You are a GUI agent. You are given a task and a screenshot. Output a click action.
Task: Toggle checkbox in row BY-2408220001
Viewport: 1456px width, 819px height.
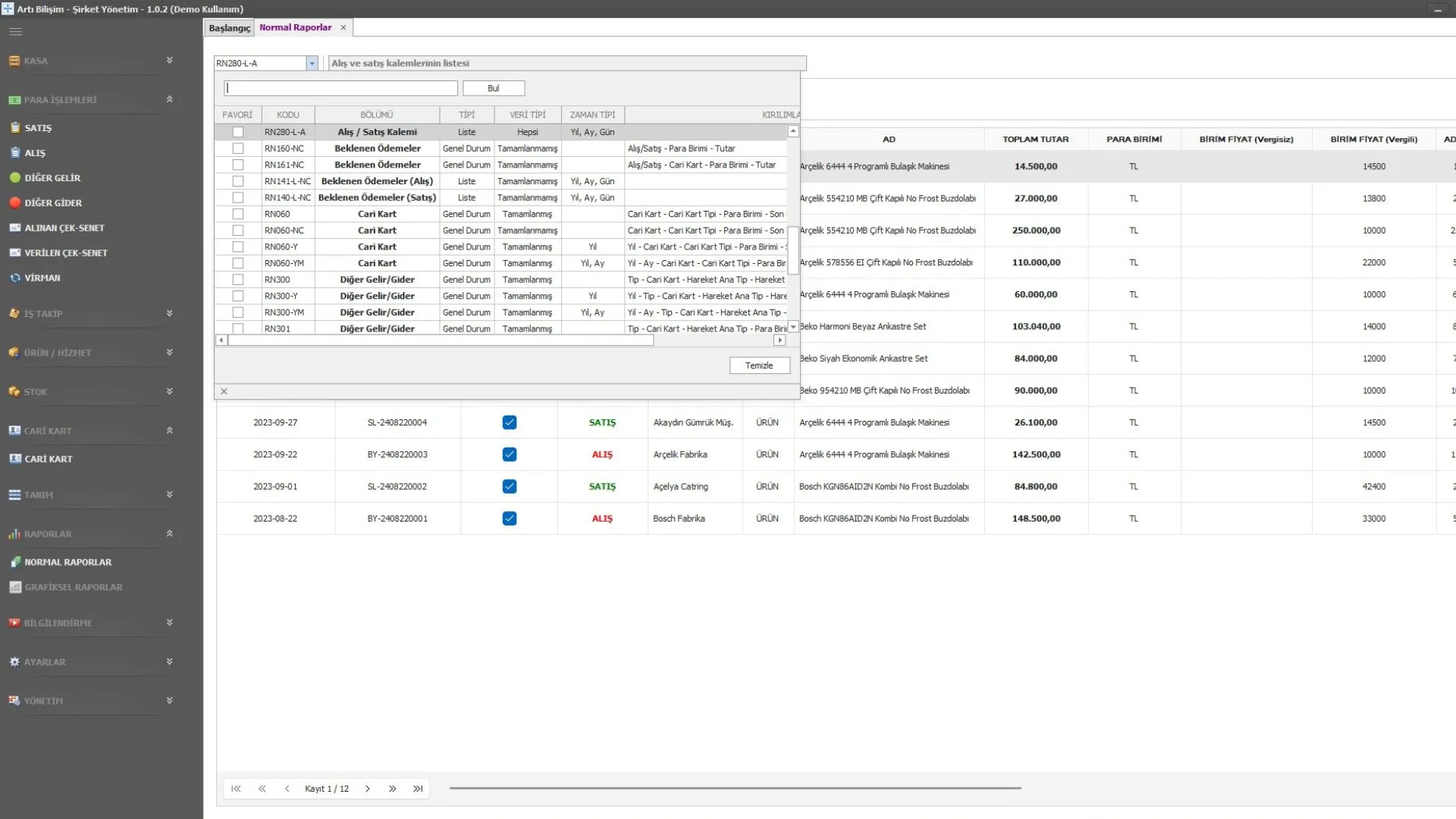pyautogui.click(x=510, y=519)
